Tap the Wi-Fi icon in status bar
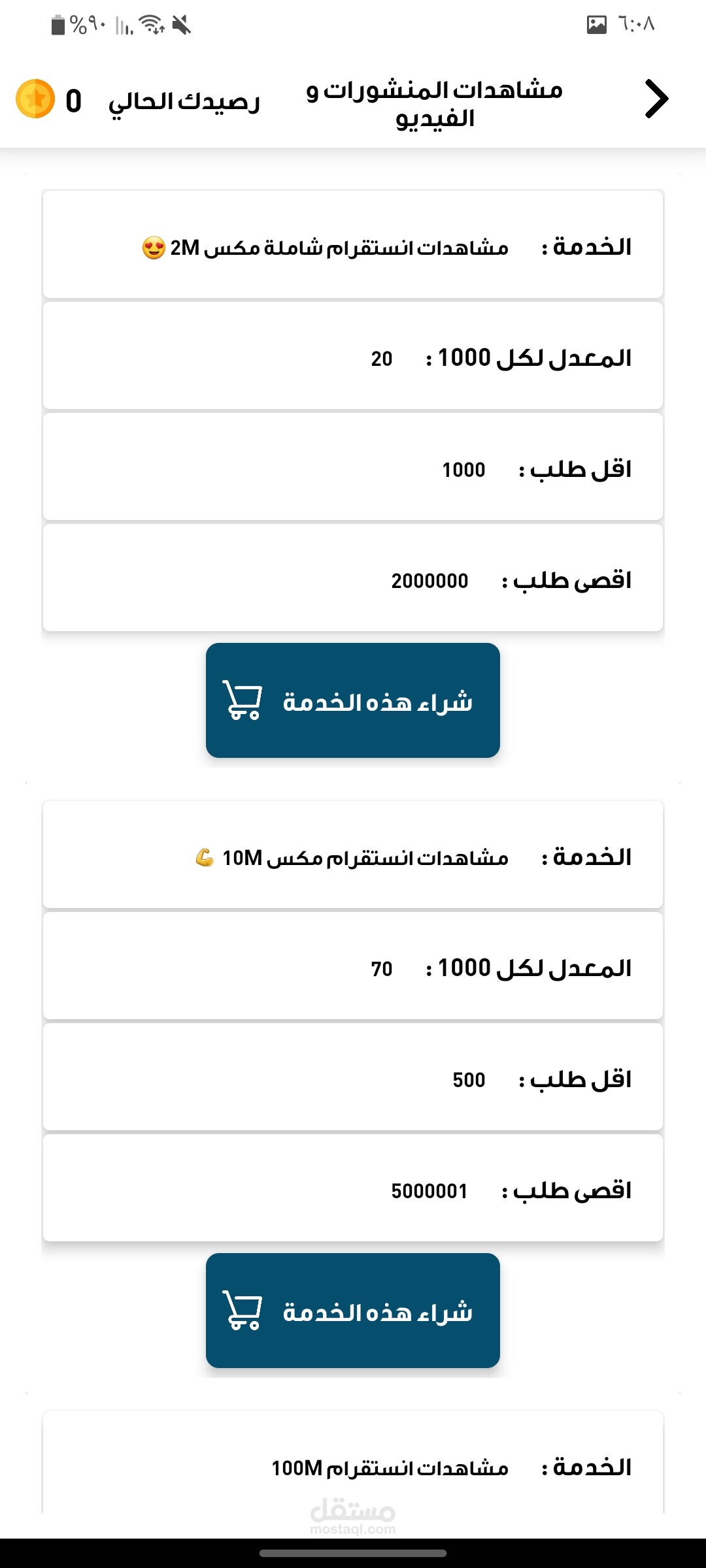The height and width of the screenshot is (1568, 706). [152, 25]
